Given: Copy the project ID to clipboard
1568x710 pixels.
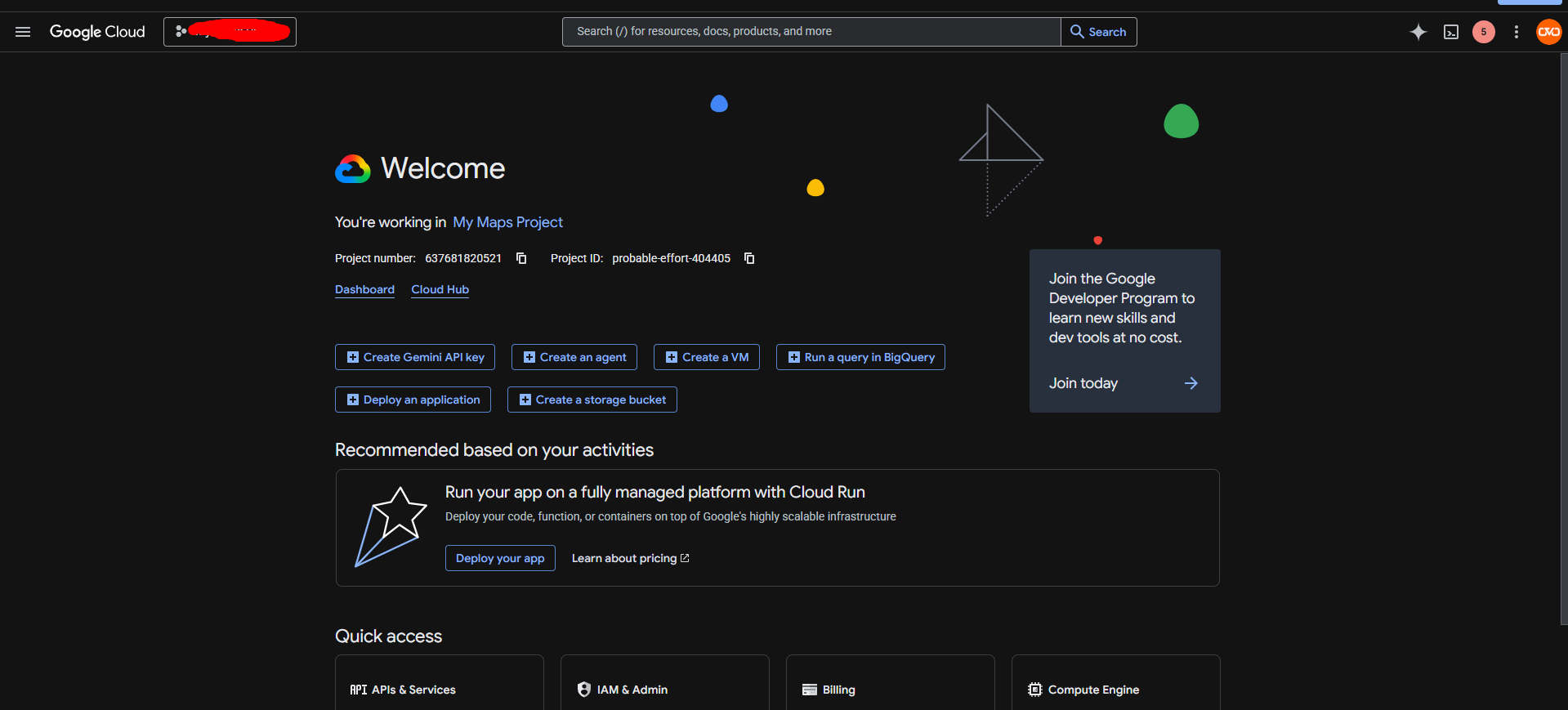Looking at the screenshot, I should tap(749, 258).
